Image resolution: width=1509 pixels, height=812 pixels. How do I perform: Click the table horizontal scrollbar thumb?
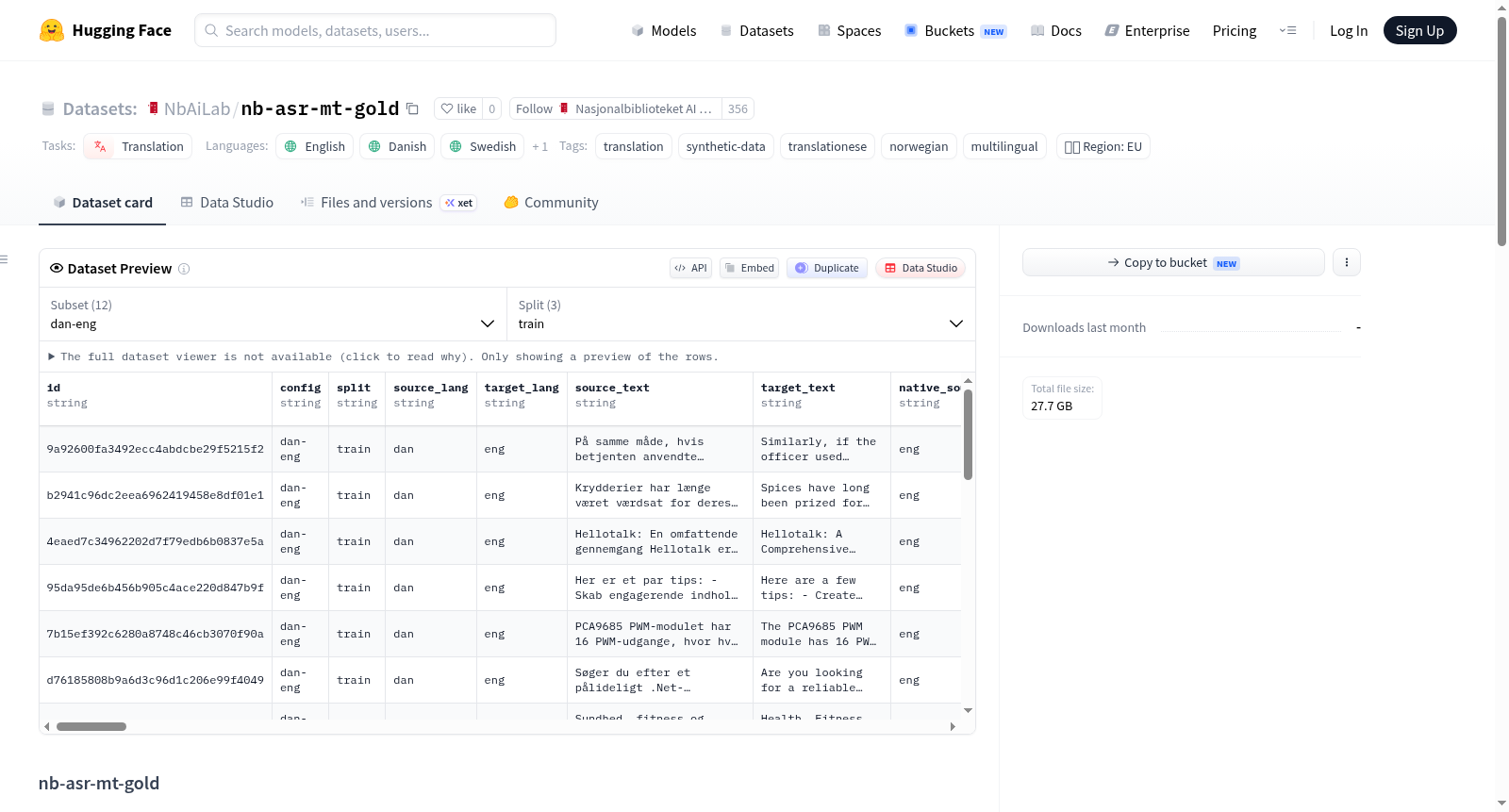click(x=91, y=726)
